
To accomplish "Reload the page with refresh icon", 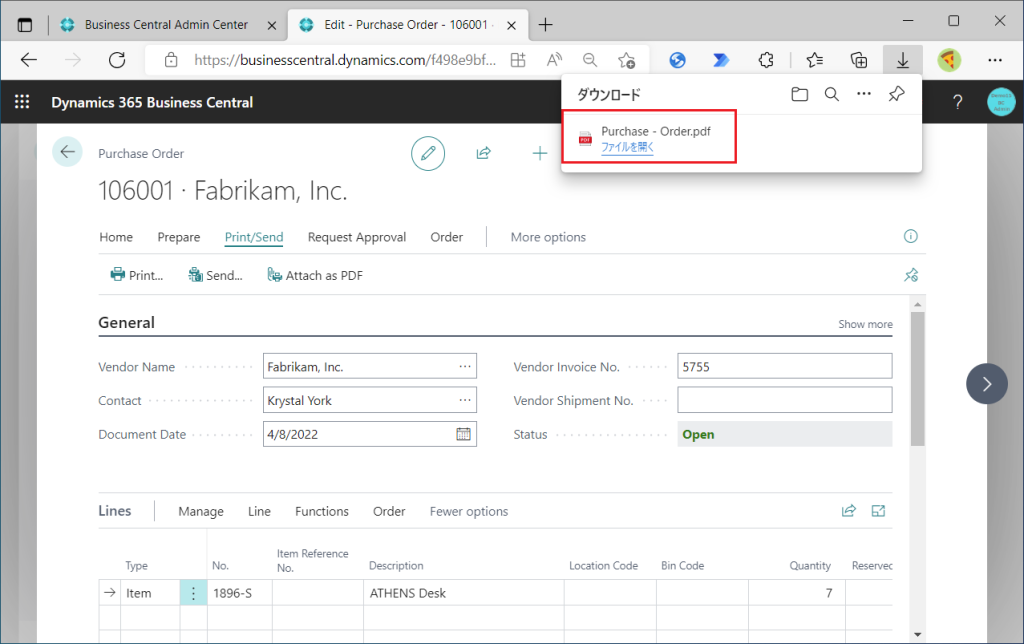I will (x=117, y=60).
